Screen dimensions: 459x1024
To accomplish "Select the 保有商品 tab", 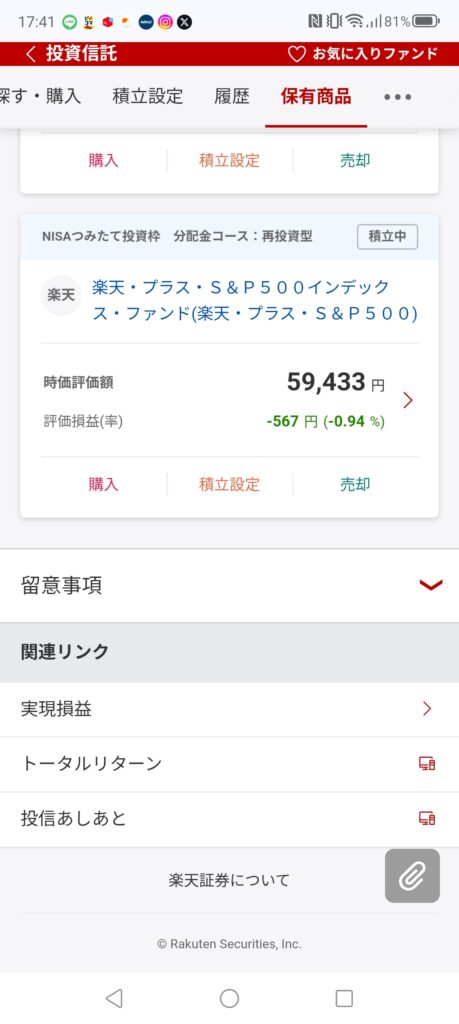I will (x=316, y=97).
